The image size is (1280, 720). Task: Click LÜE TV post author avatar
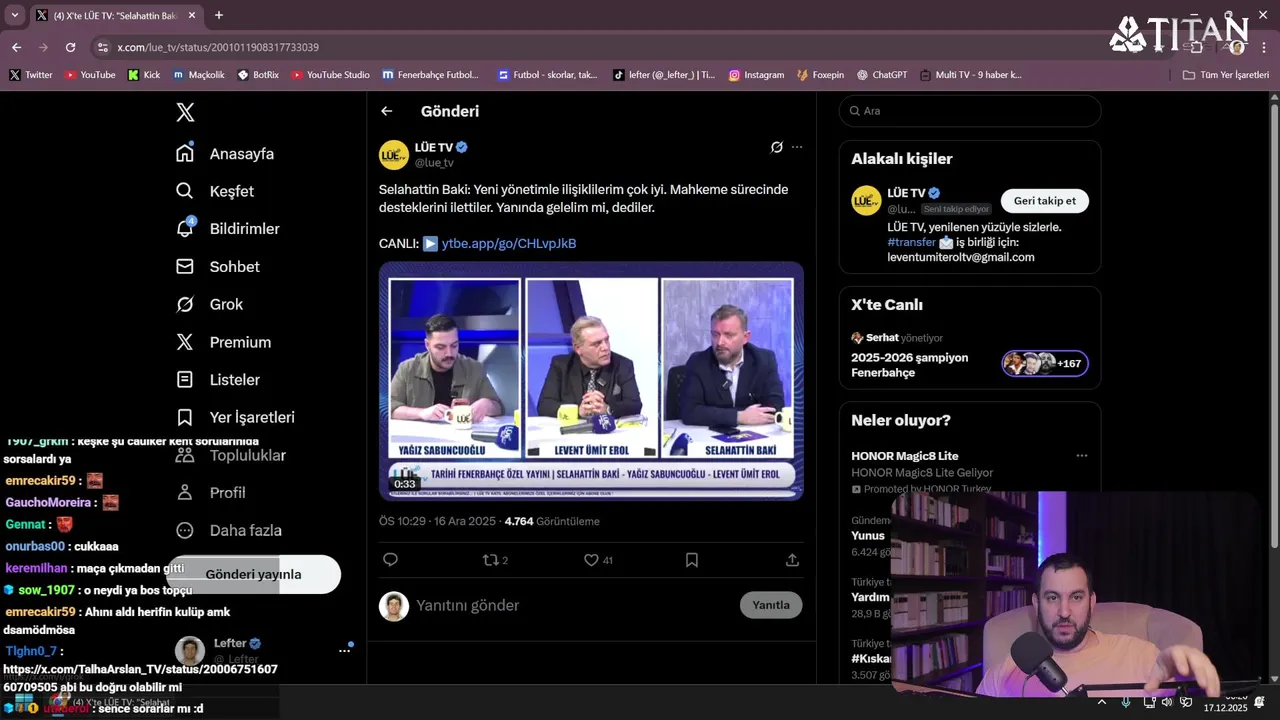tap(394, 154)
